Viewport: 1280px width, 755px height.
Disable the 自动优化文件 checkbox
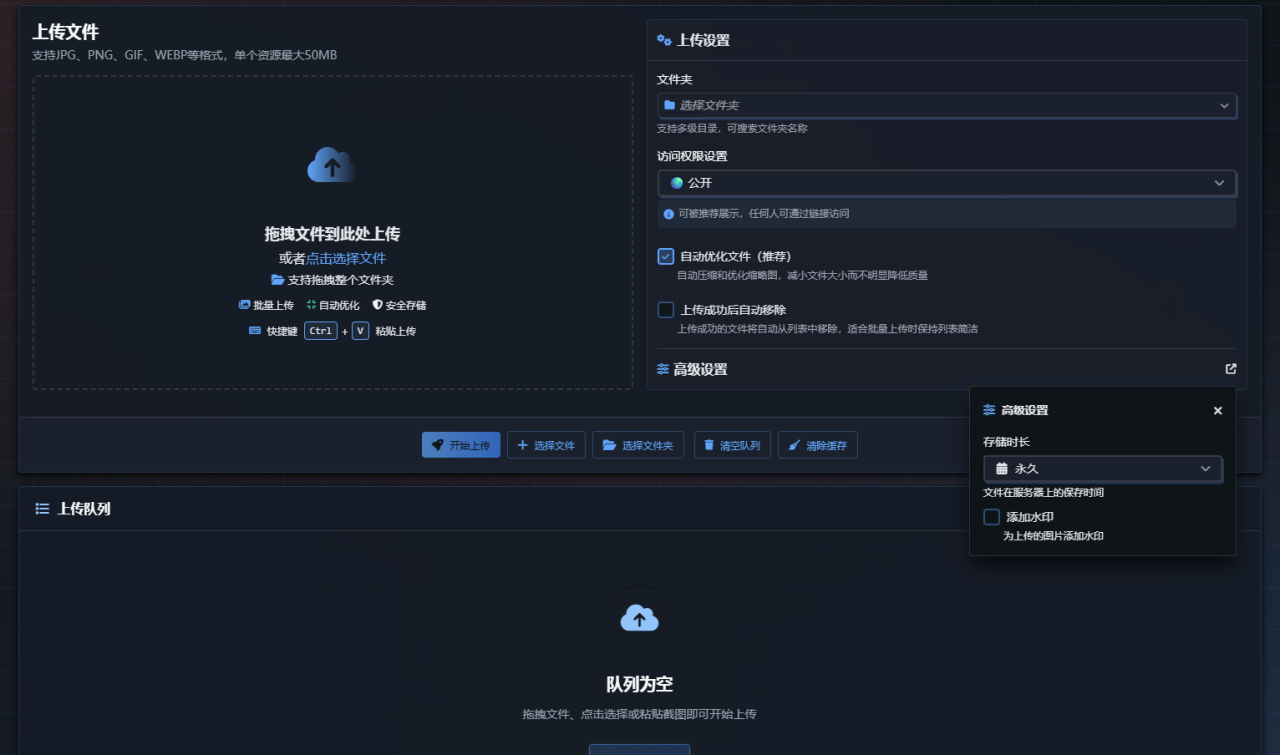[666, 256]
